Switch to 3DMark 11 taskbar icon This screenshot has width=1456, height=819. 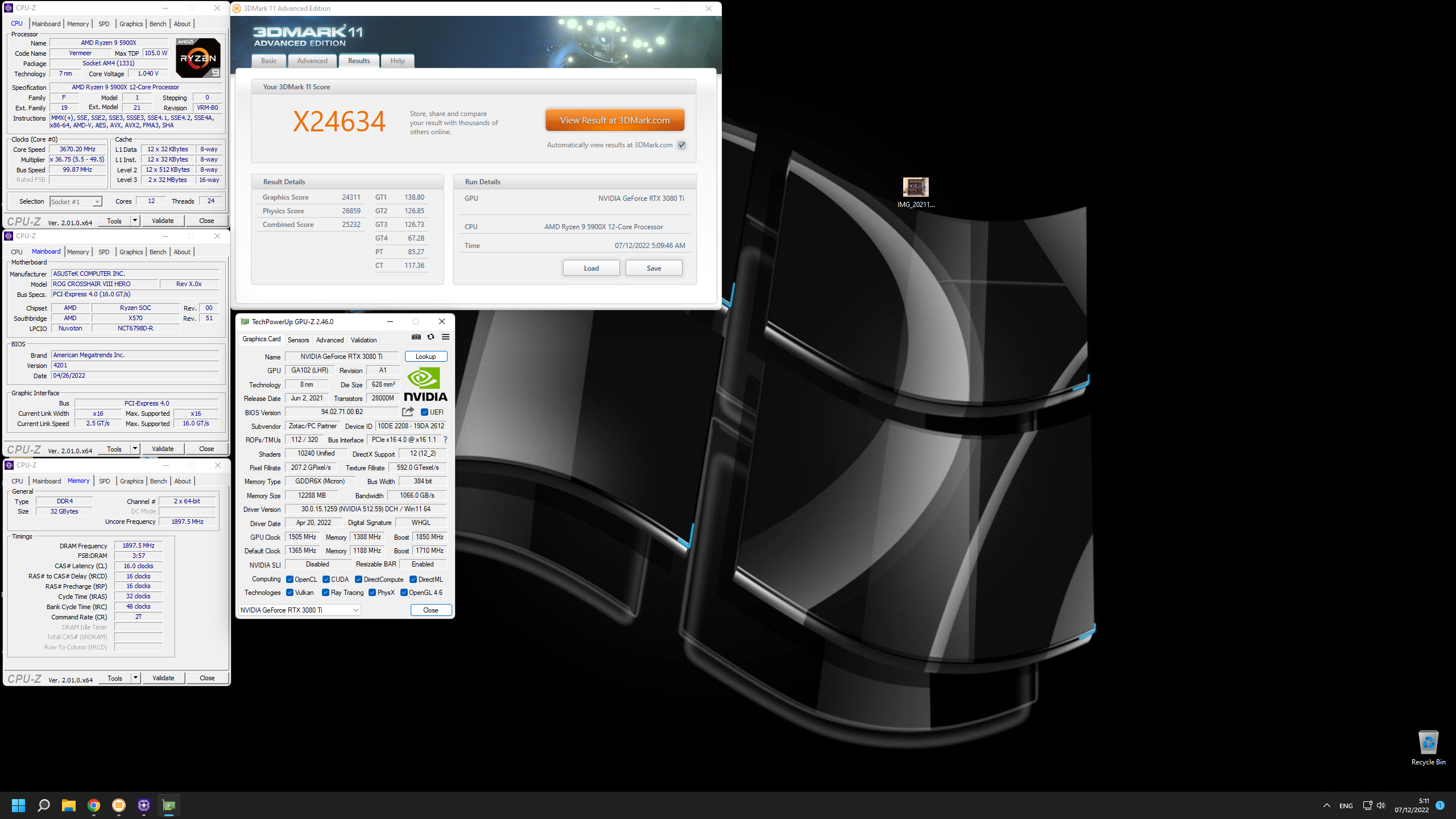point(119,805)
